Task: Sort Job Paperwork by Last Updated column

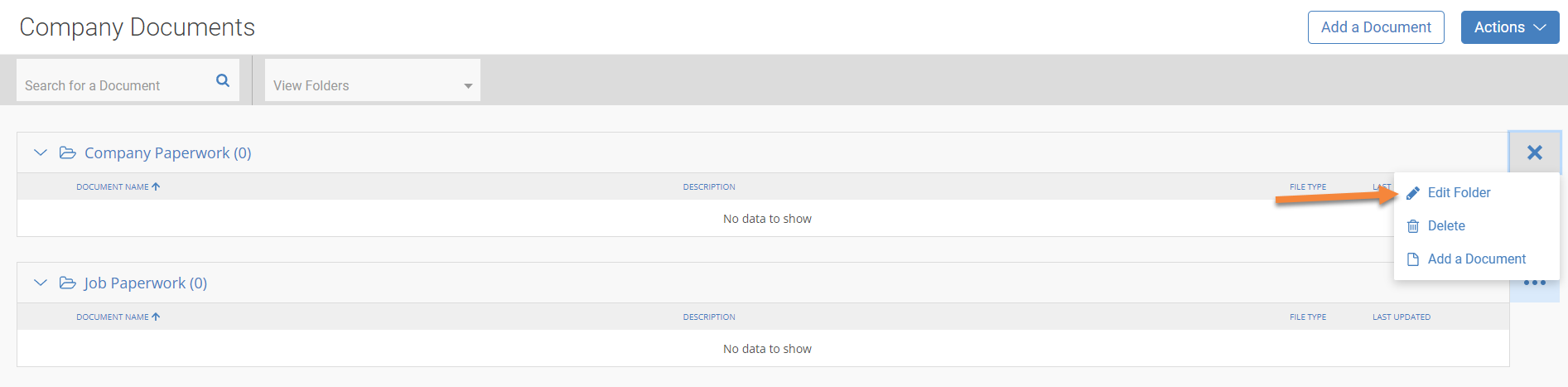Action: pos(1401,317)
